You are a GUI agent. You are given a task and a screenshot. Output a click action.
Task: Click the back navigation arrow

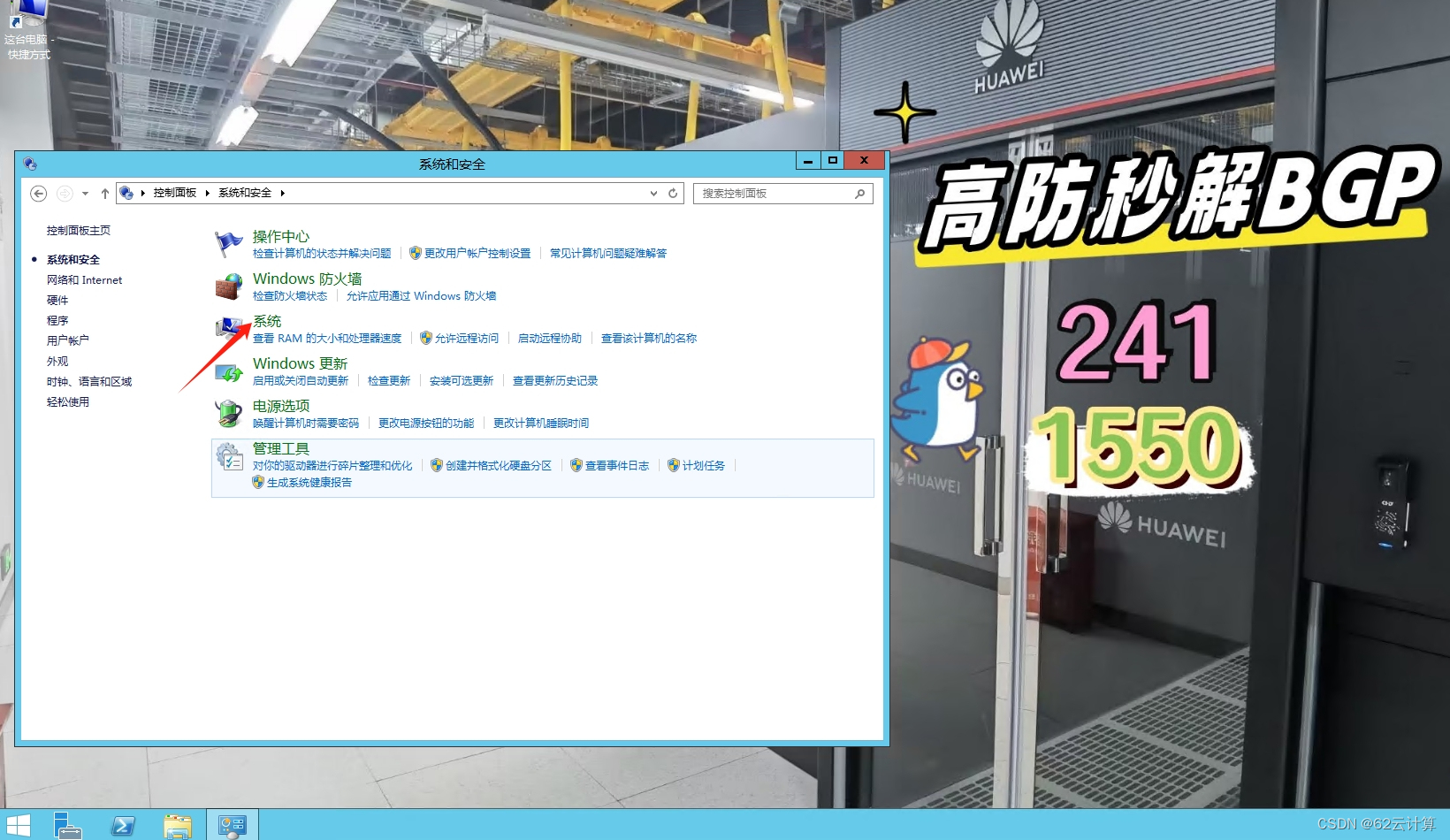(38, 193)
